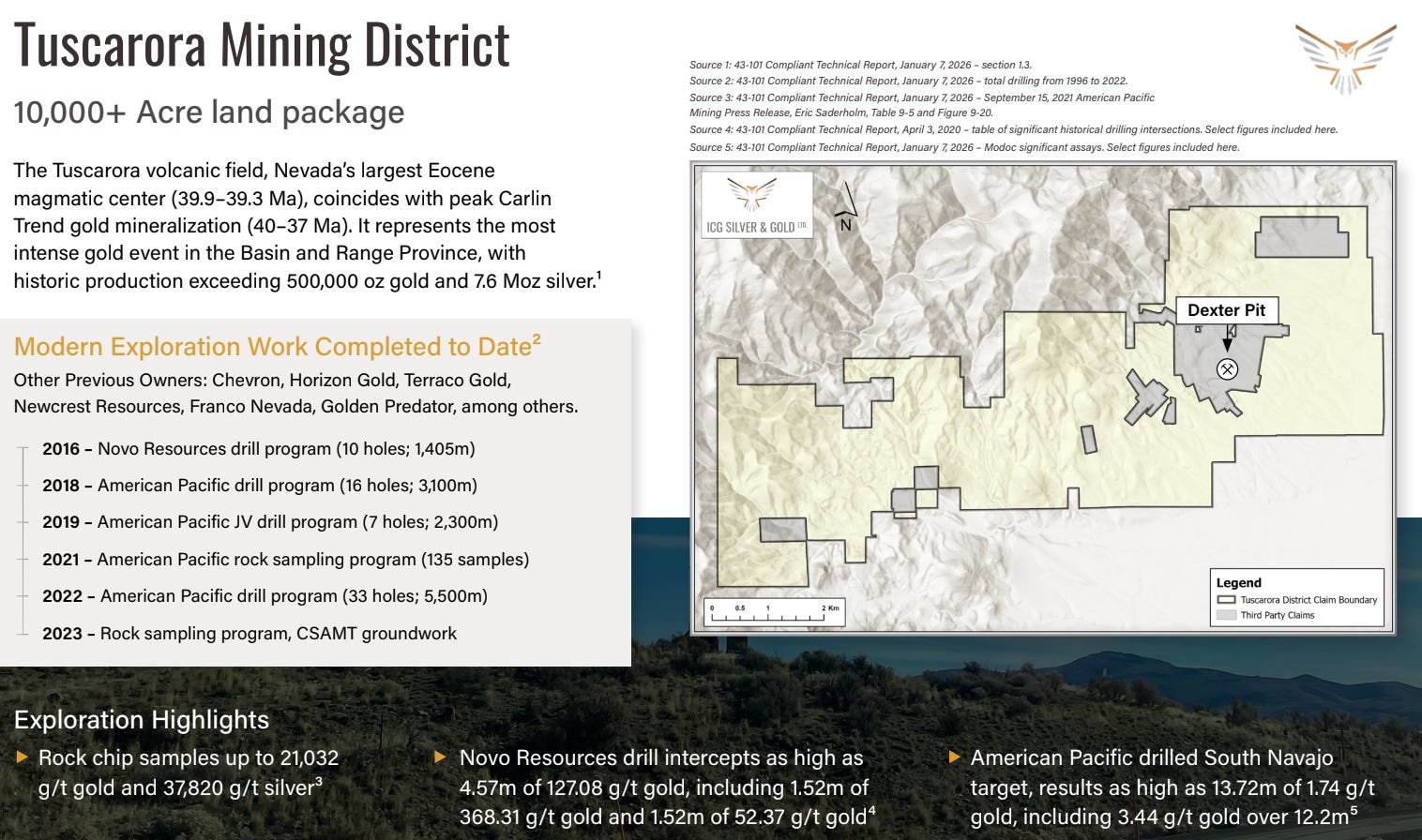This screenshot has height=840, width=1422.
Task: Click the 'Tuscarora District Claim Boundary' legend label
Action: [x=1309, y=600]
